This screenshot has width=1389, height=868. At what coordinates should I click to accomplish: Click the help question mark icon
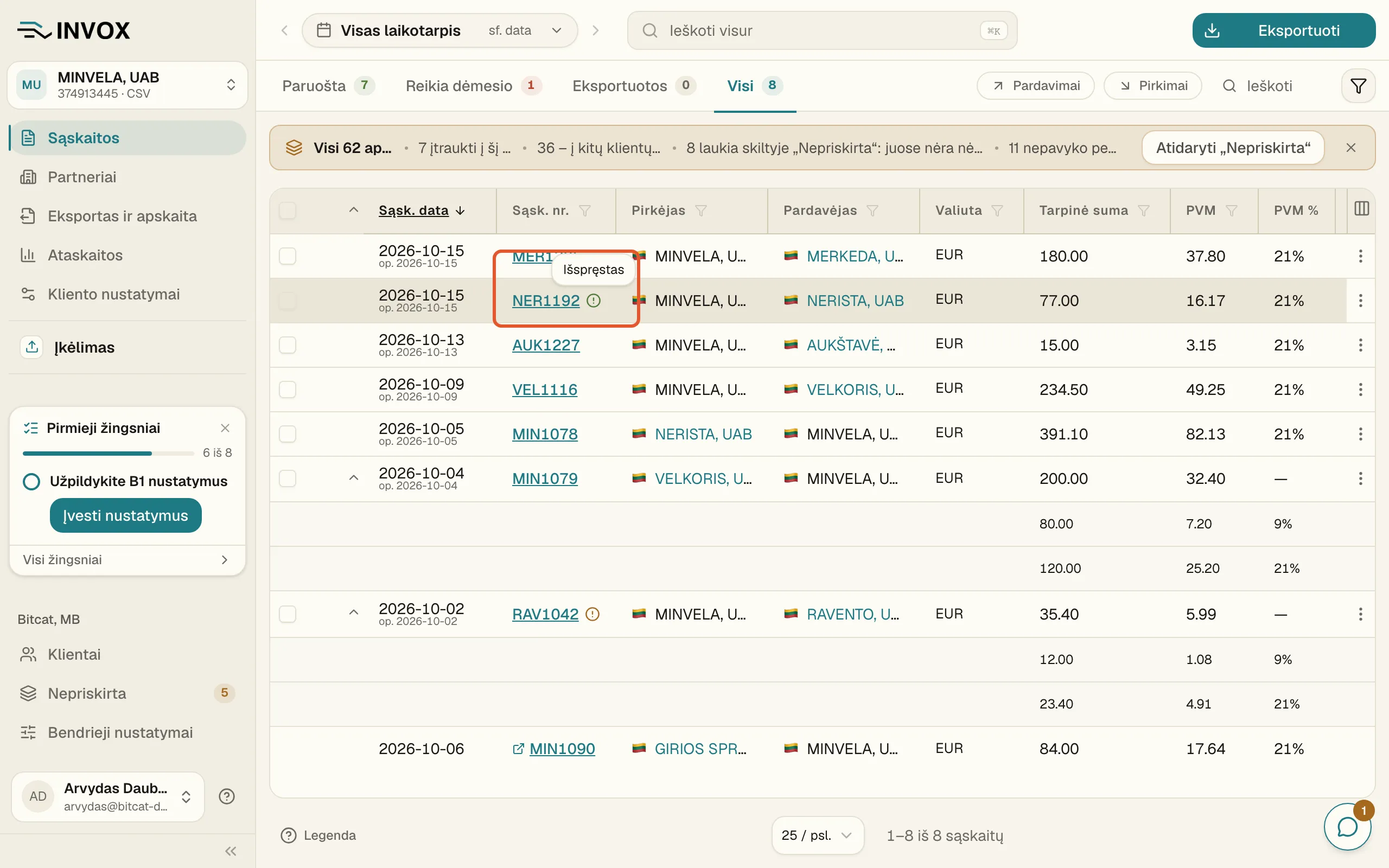click(227, 796)
